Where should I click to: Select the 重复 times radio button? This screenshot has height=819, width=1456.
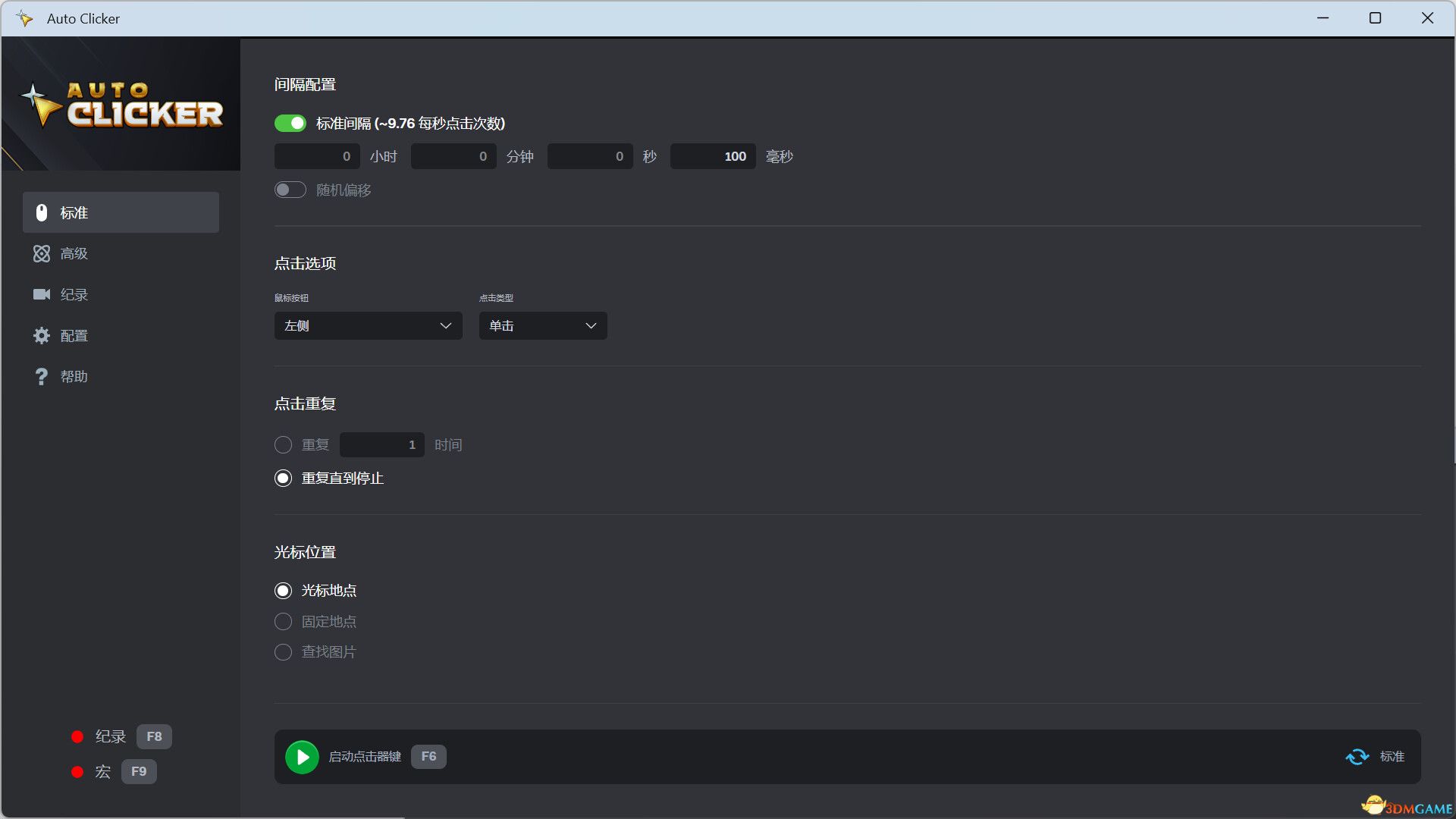(x=283, y=445)
